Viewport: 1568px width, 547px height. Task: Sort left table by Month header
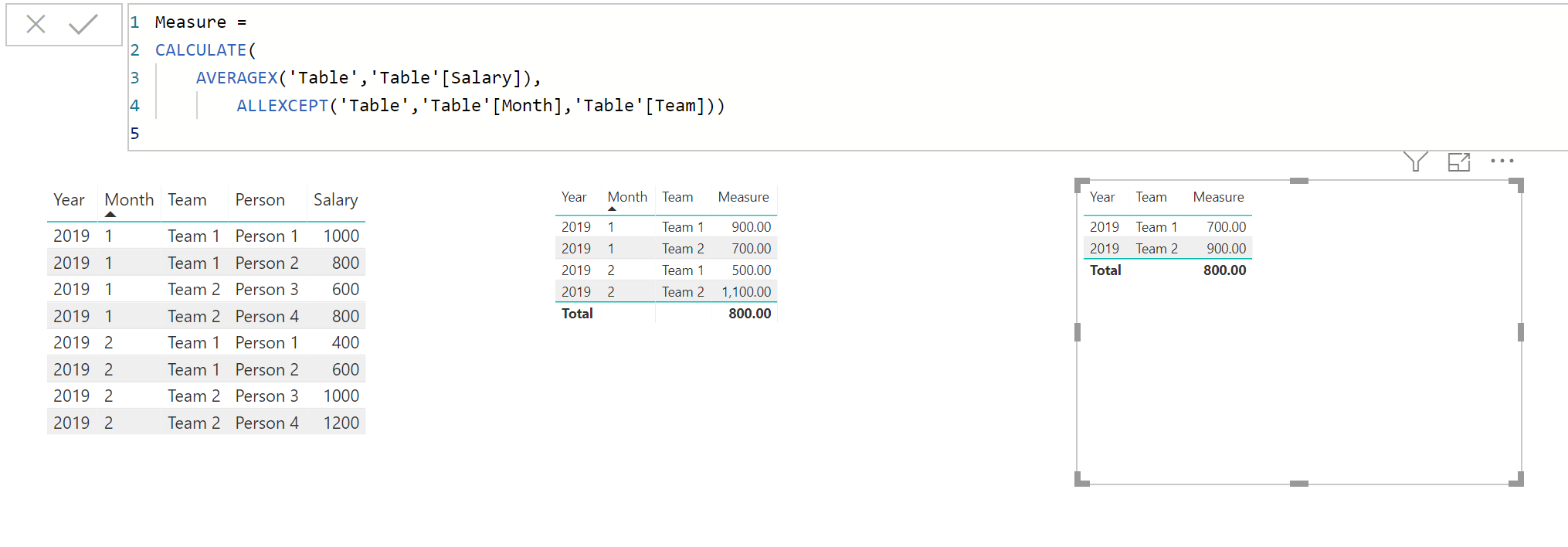coord(129,200)
